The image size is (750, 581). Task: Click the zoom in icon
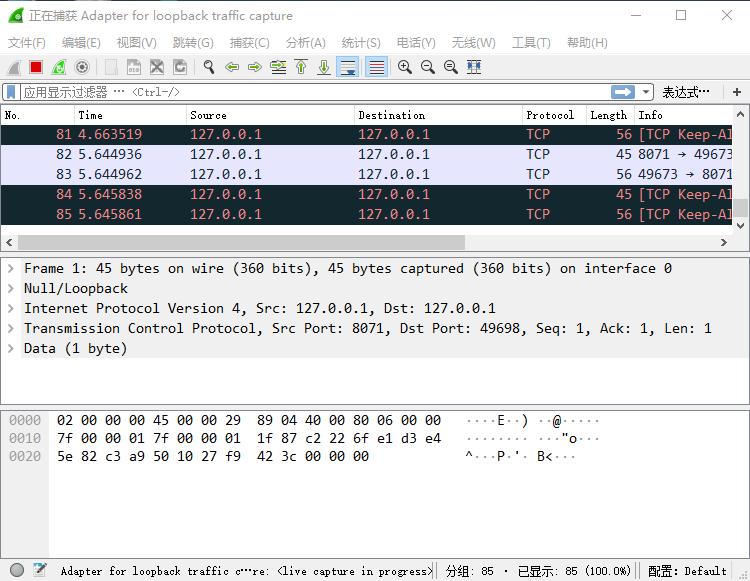(x=405, y=67)
